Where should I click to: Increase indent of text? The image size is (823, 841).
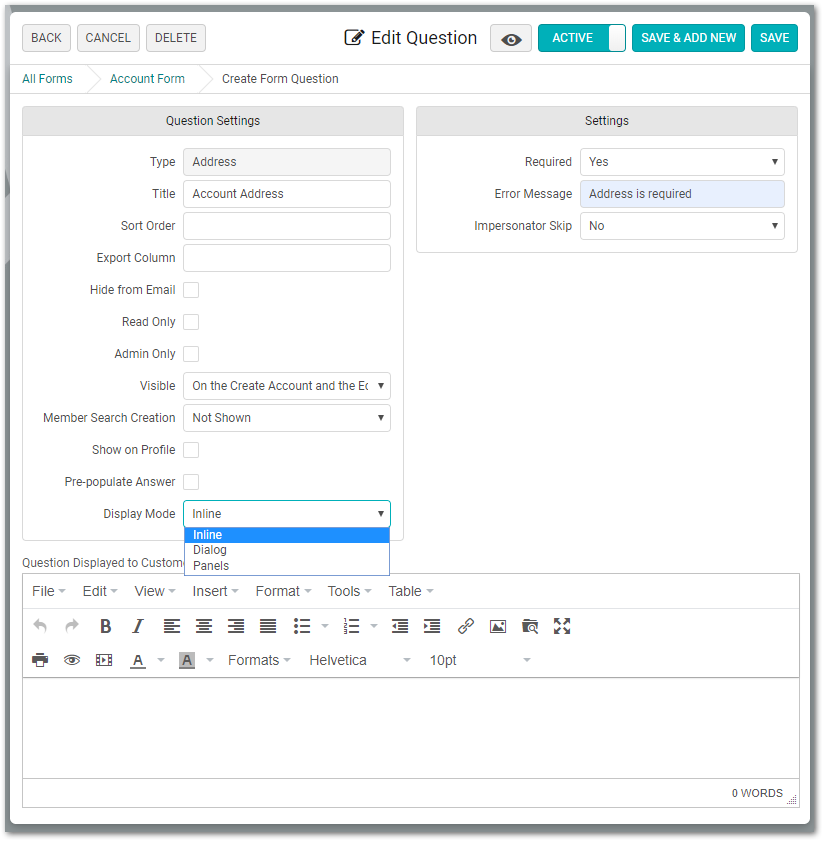tap(432, 626)
